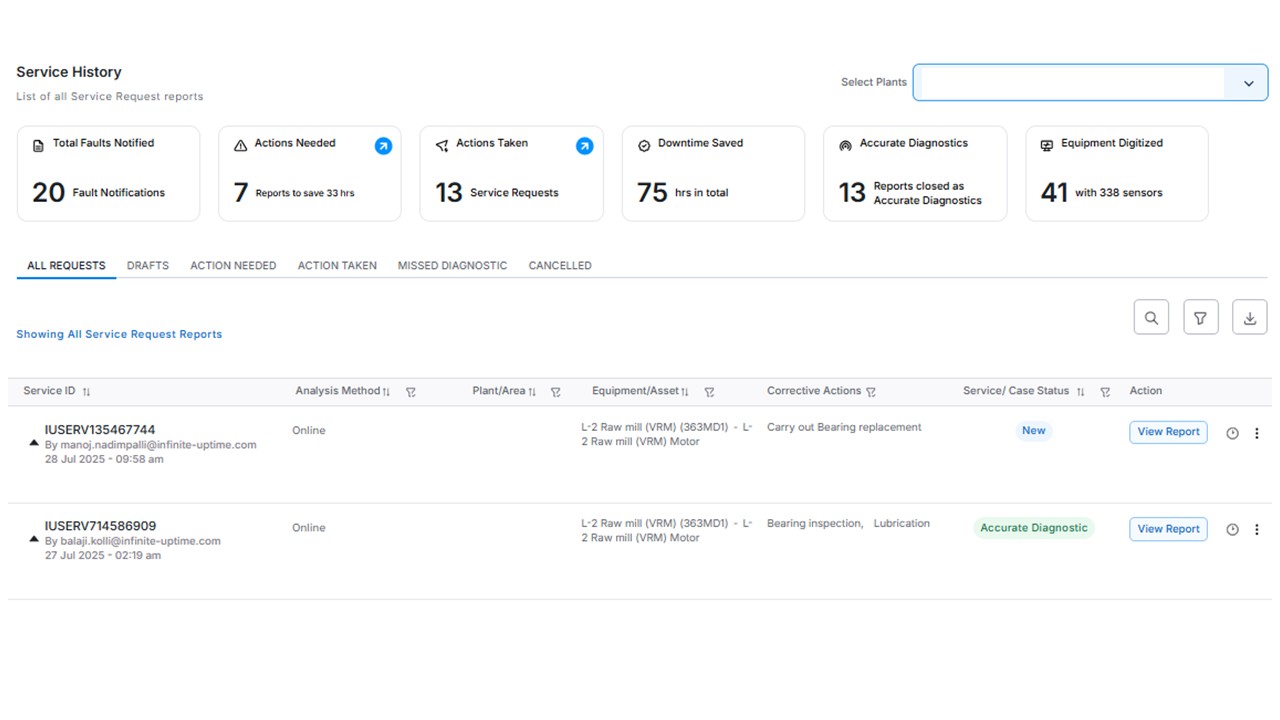1280x720 pixels.
Task: Open the three-dot menu for IUSERV714586909
Action: coord(1257,530)
